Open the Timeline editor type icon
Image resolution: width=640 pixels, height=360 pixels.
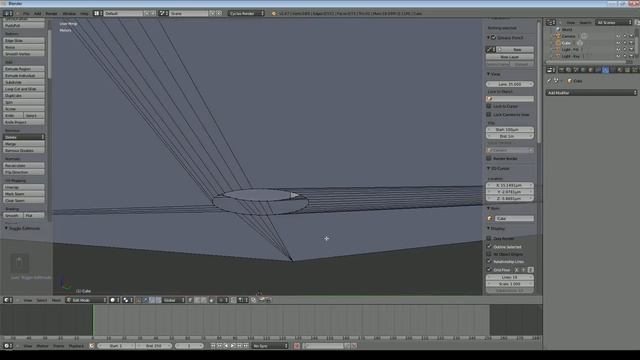click(x=8, y=346)
